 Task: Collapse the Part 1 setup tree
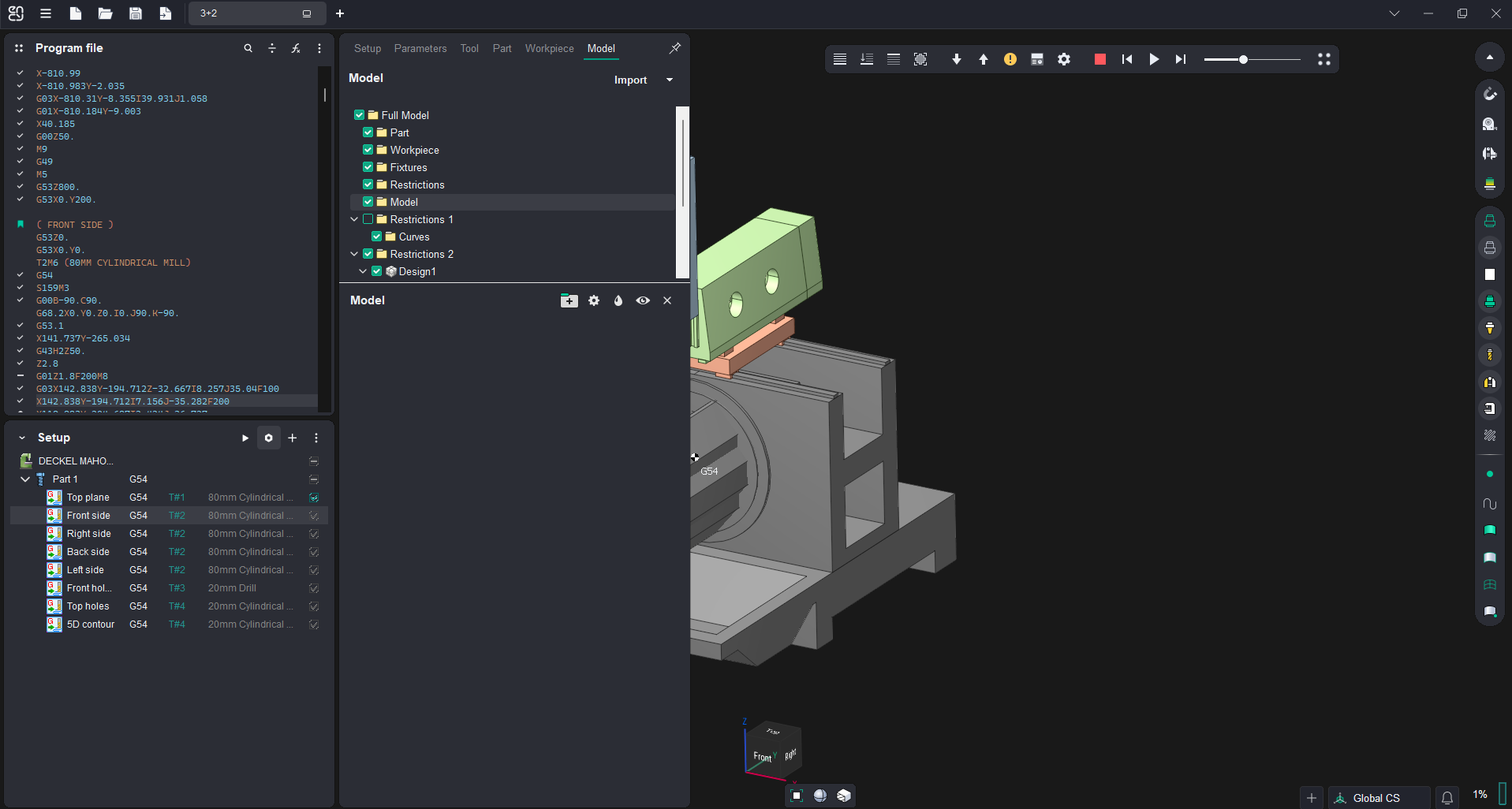coord(25,479)
